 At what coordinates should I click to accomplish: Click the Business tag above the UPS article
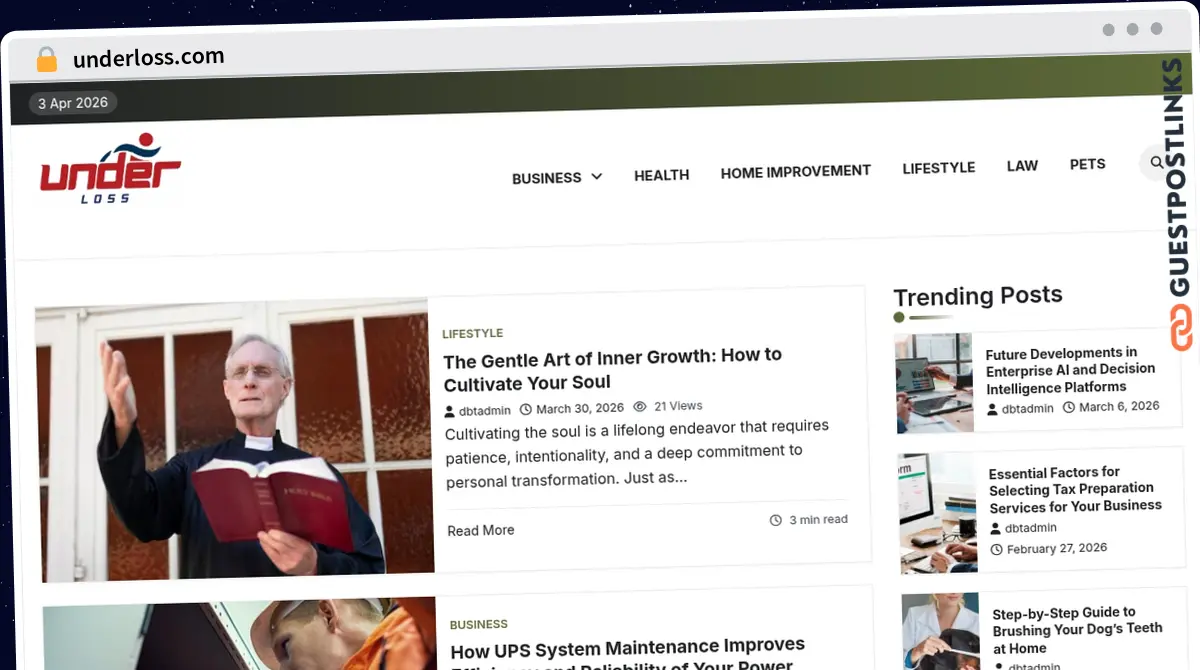click(478, 625)
